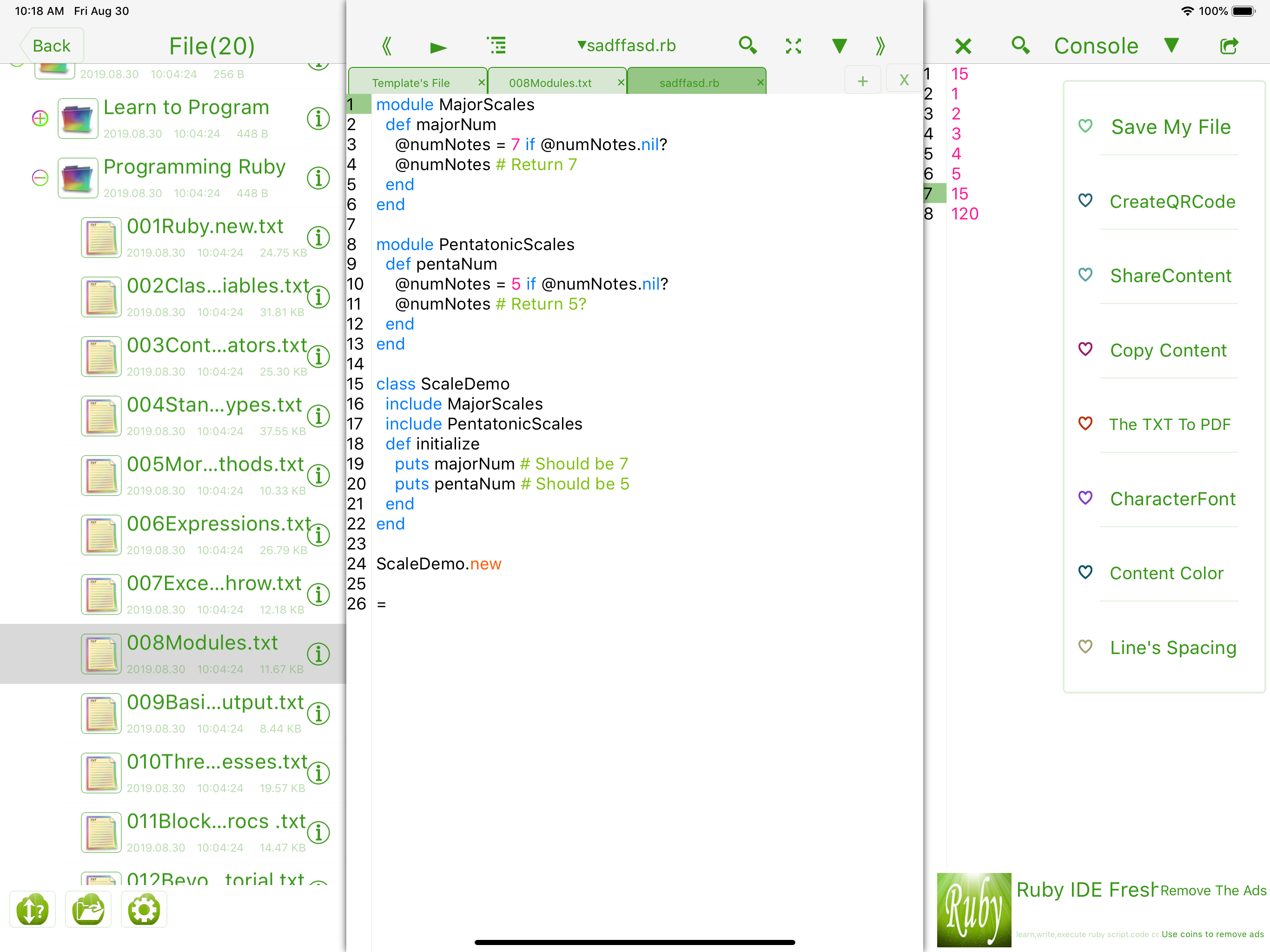This screenshot has width=1270, height=952.
Task: Close the sadffasd.rb tab
Action: coord(760,83)
